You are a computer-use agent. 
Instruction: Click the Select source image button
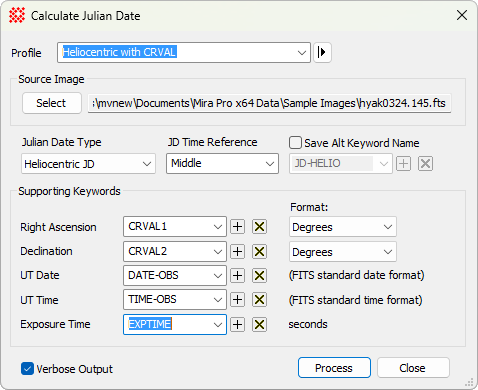click(52, 103)
